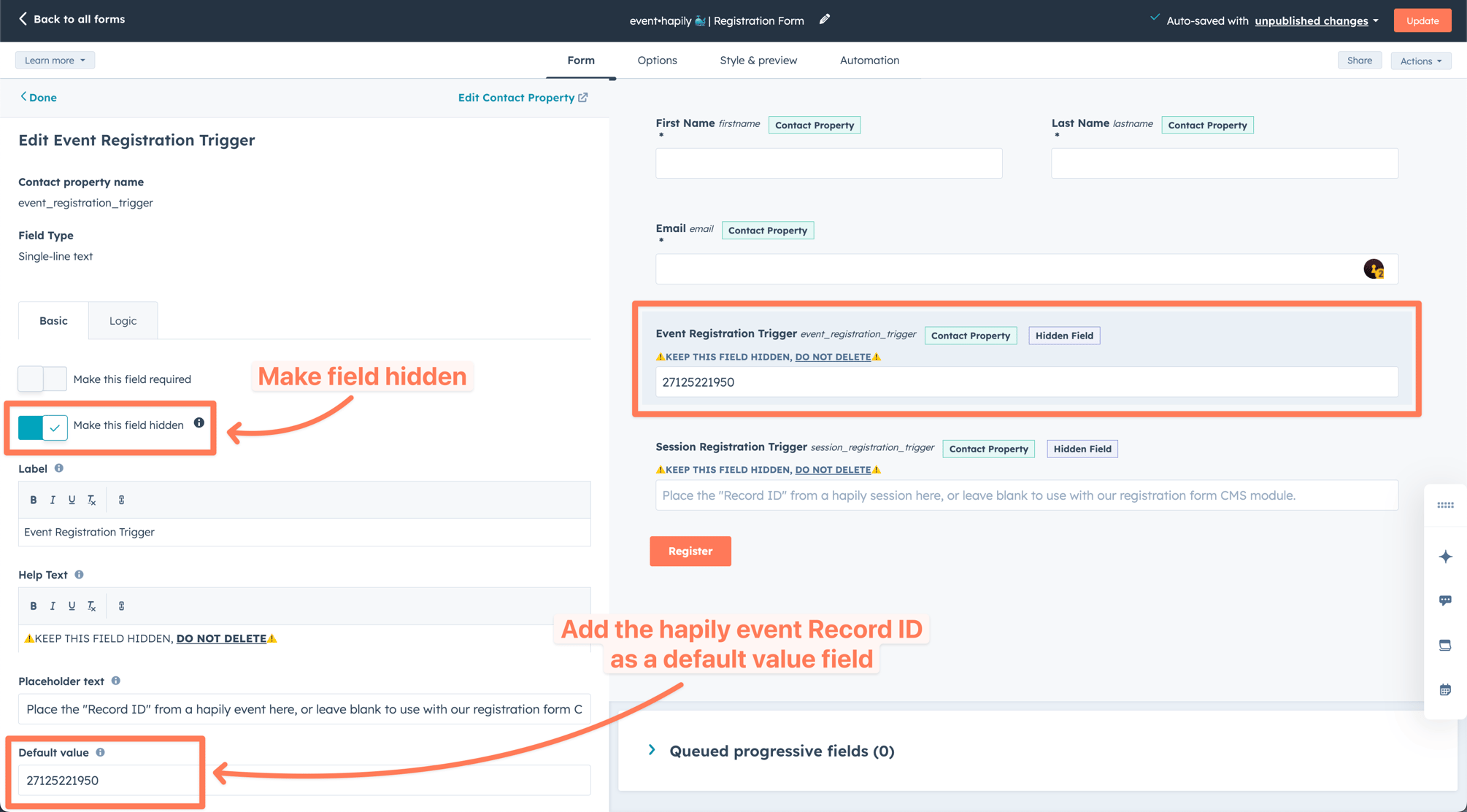Insert link icon in Label toolbar
Image resolution: width=1467 pixels, height=812 pixels.
coord(121,500)
